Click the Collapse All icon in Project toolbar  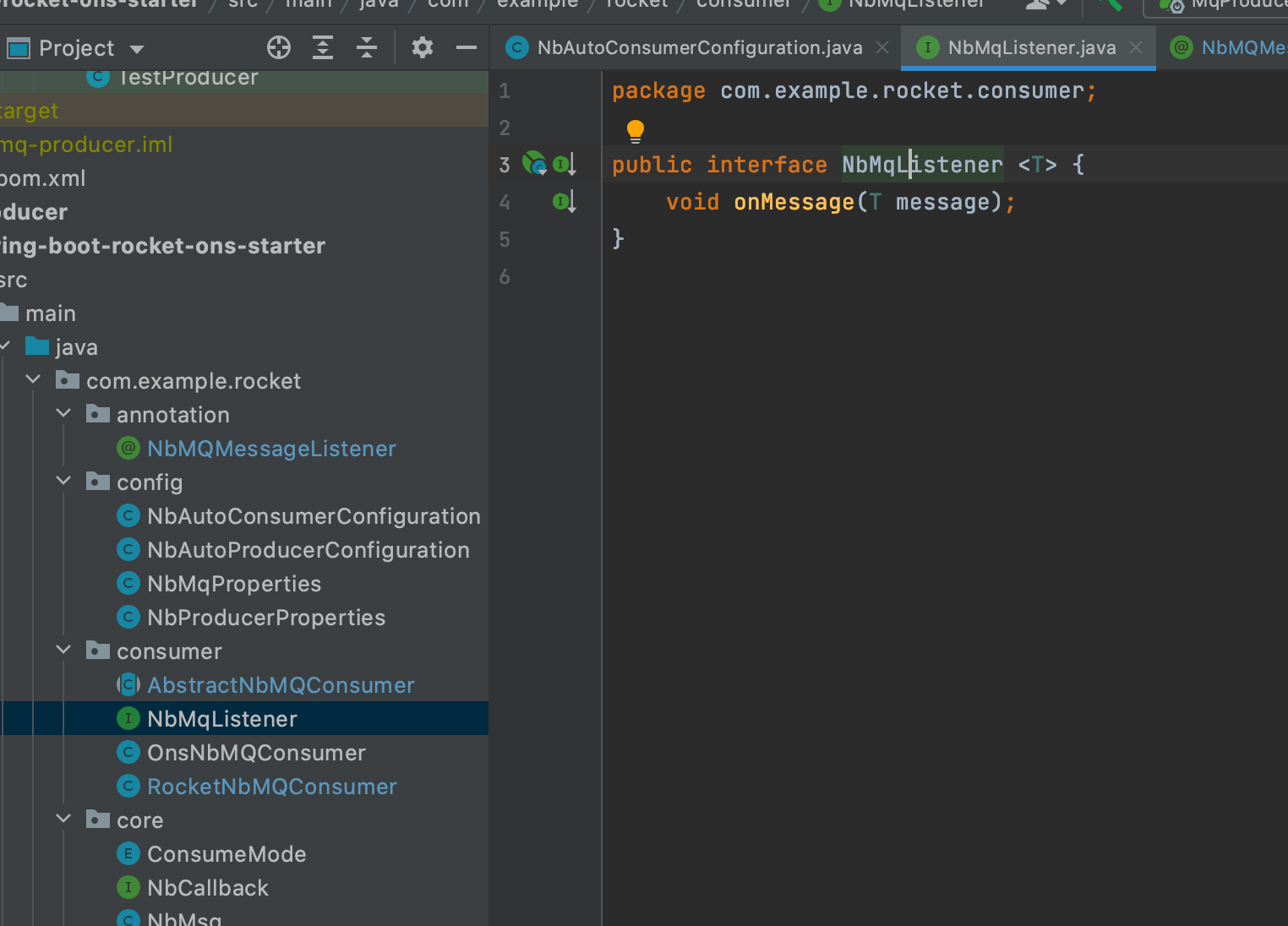click(366, 47)
